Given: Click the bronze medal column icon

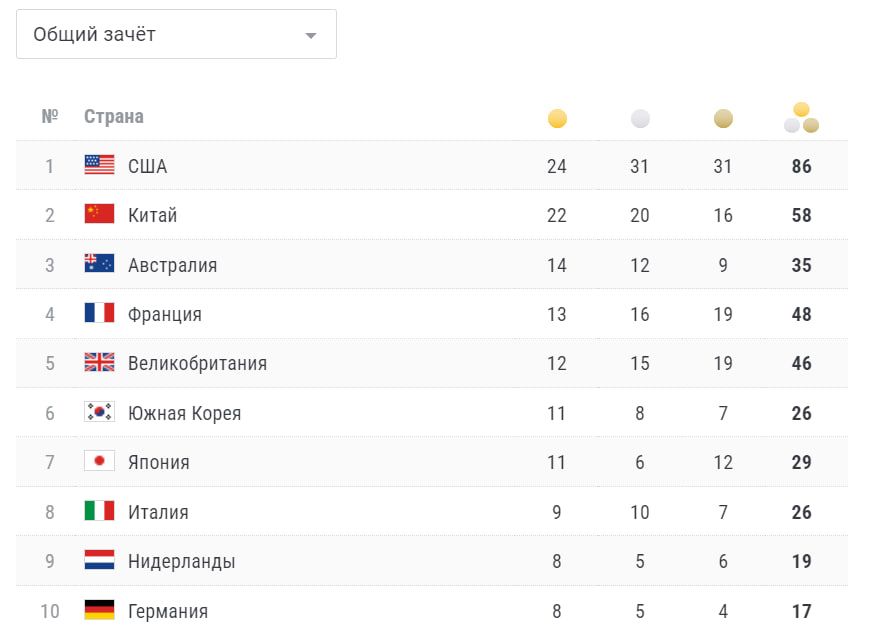Looking at the screenshot, I should [x=723, y=119].
